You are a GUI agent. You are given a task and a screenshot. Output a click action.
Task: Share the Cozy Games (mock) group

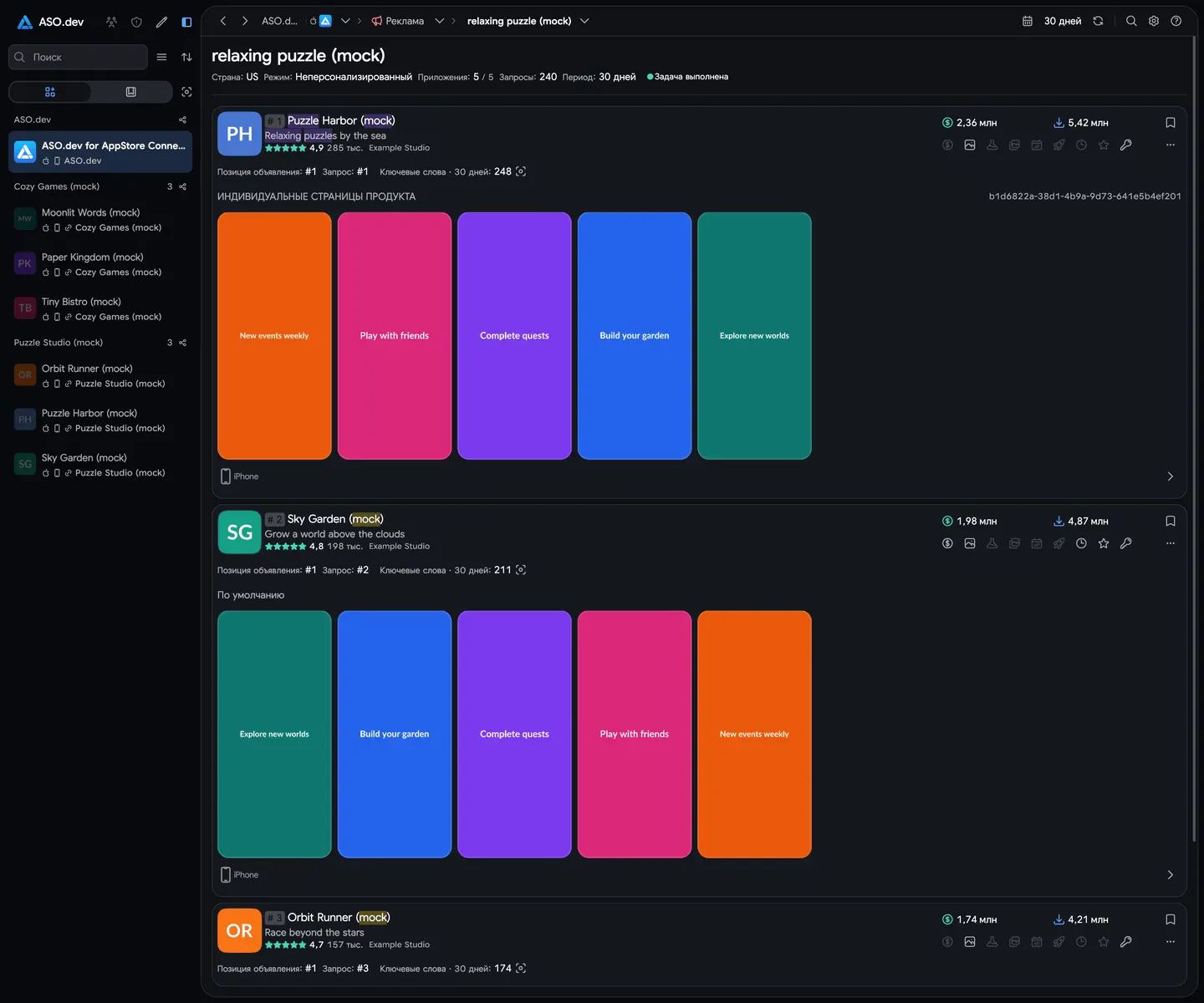point(182,186)
